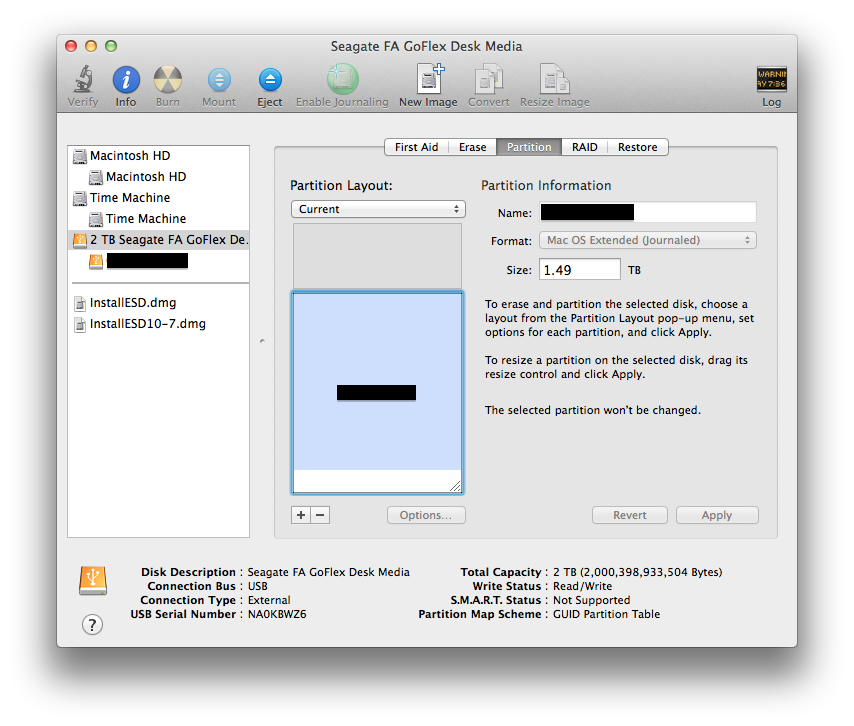Click Write Status Read/Write value
This screenshot has height=726, width=854.
click(x=582, y=587)
